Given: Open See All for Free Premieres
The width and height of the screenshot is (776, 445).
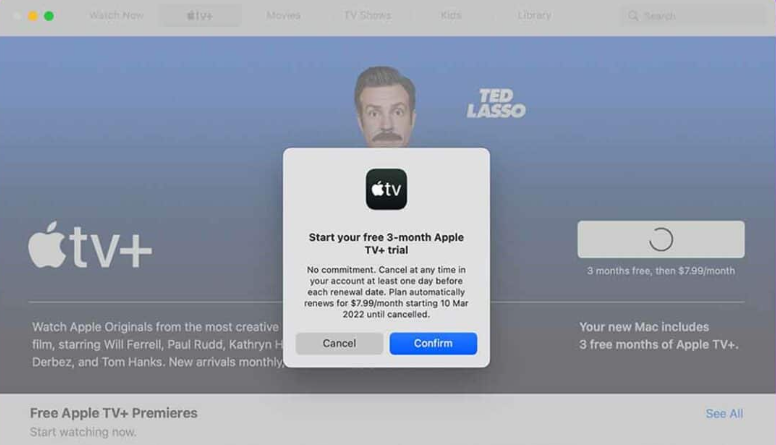Looking at the screenshot, I should coord(724,413).
